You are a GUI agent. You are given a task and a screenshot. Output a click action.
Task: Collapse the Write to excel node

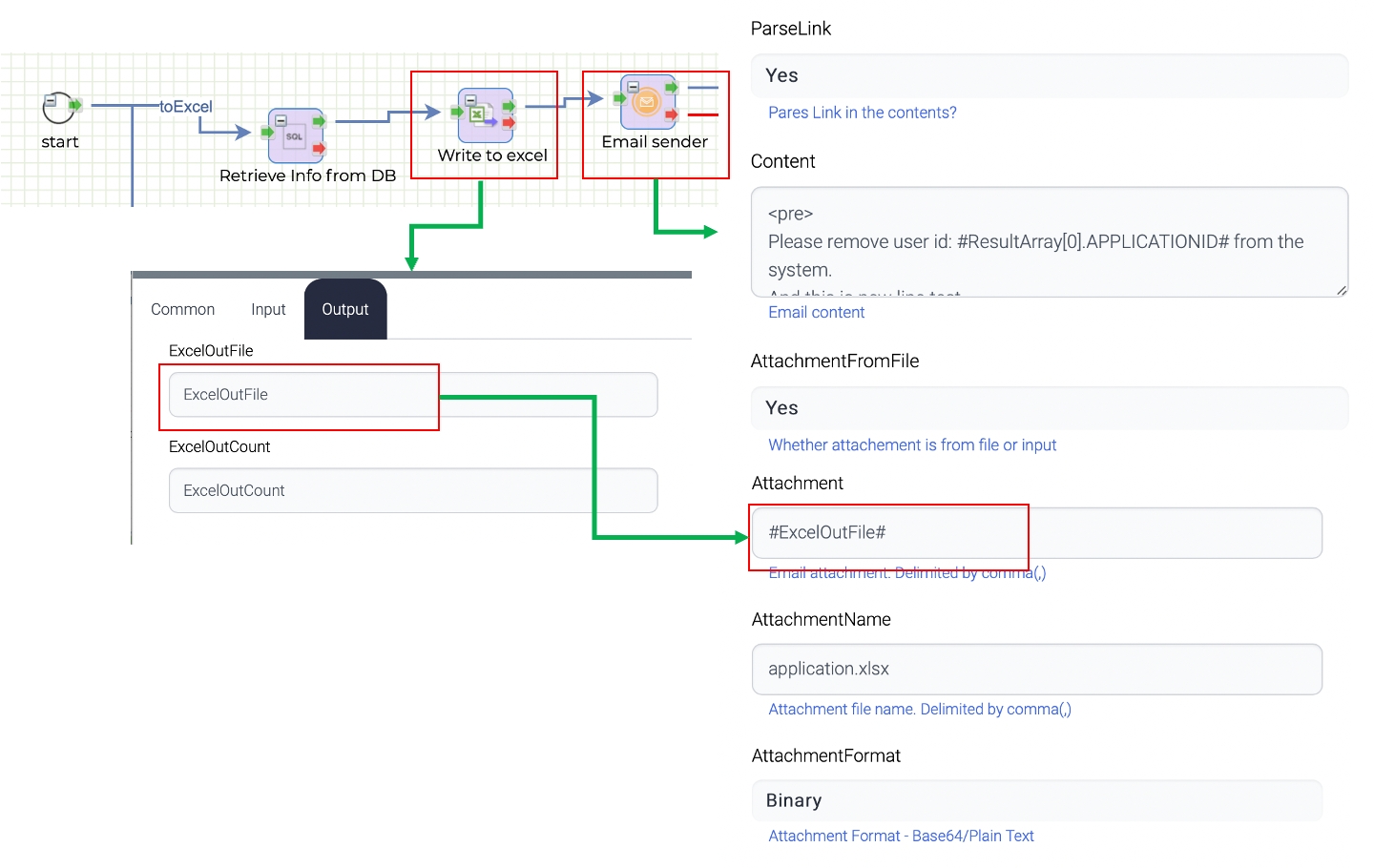coord(470,100)
